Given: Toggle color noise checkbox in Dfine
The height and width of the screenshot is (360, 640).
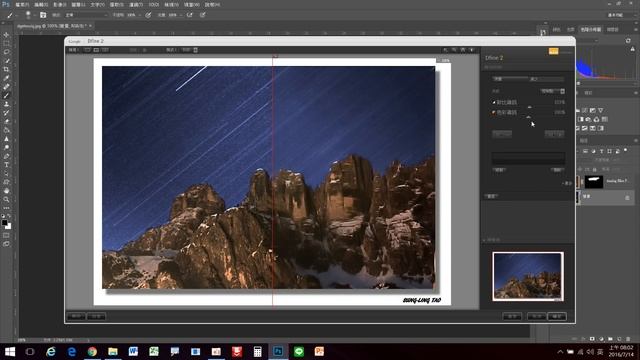Looking at the screenshot, I should tap(494, 112).
